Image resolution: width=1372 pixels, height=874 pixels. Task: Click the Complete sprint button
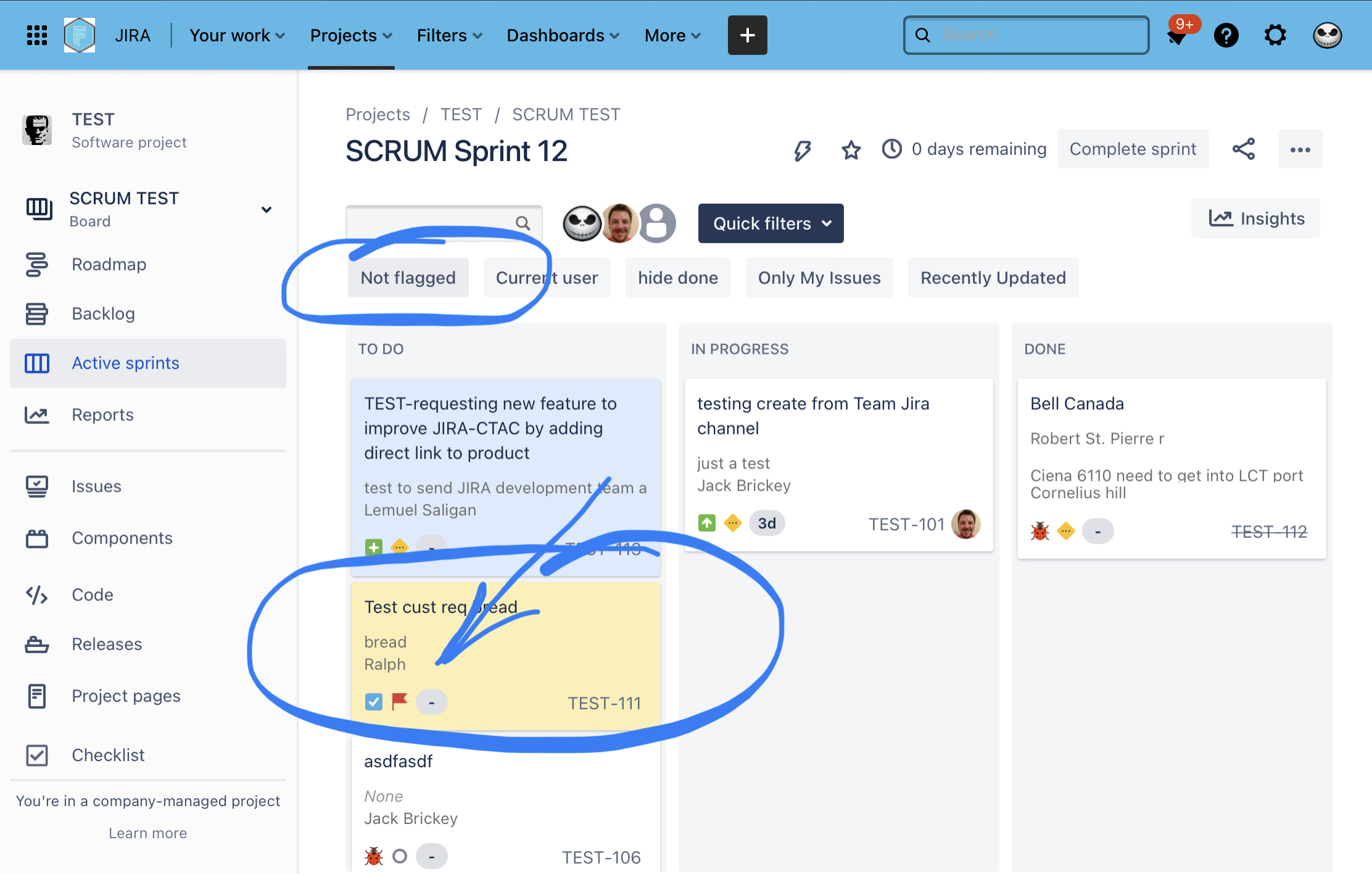1133,149
